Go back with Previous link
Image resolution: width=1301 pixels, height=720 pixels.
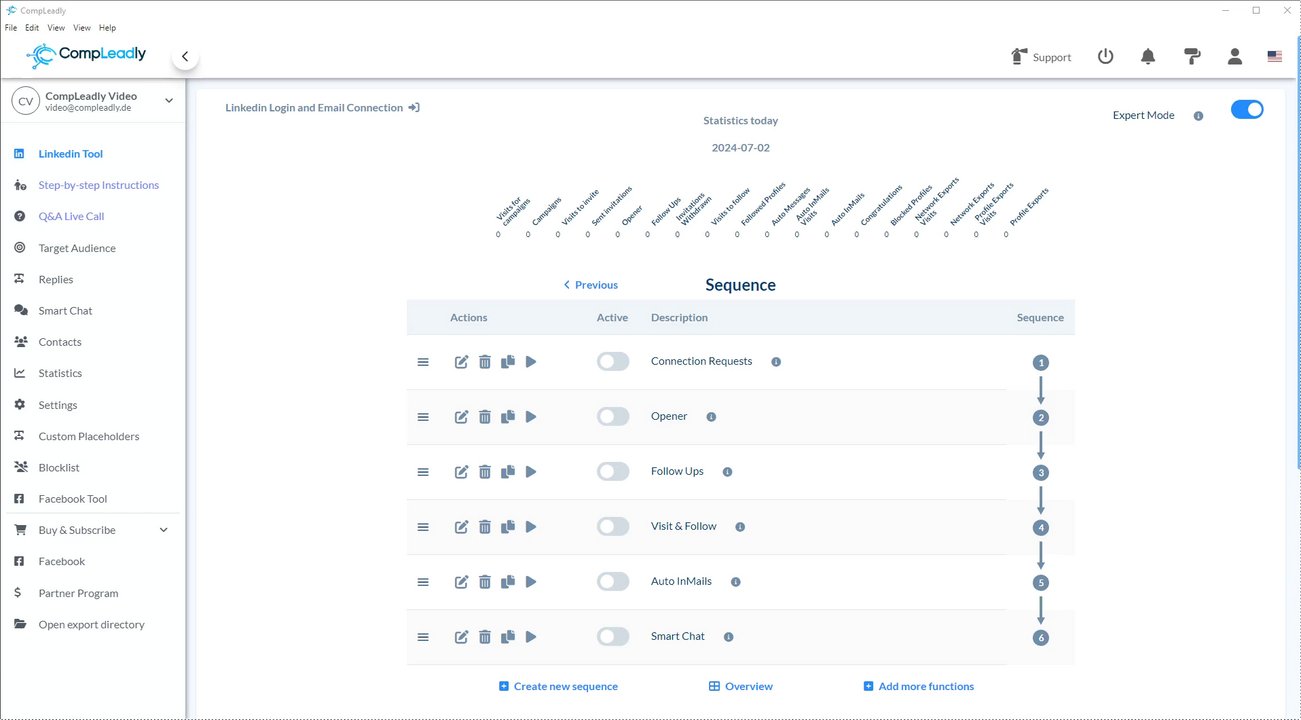point(590,285)
